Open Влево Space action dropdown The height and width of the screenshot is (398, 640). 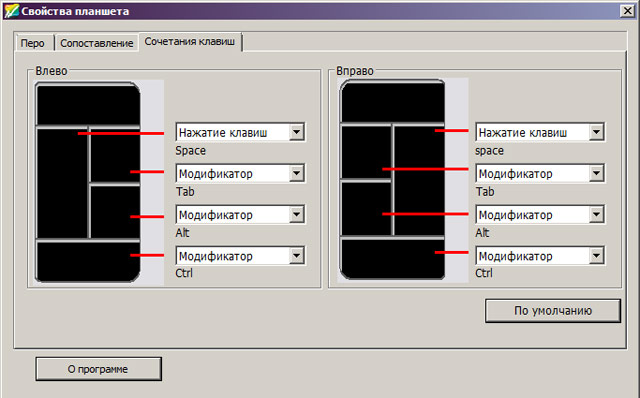240,132
